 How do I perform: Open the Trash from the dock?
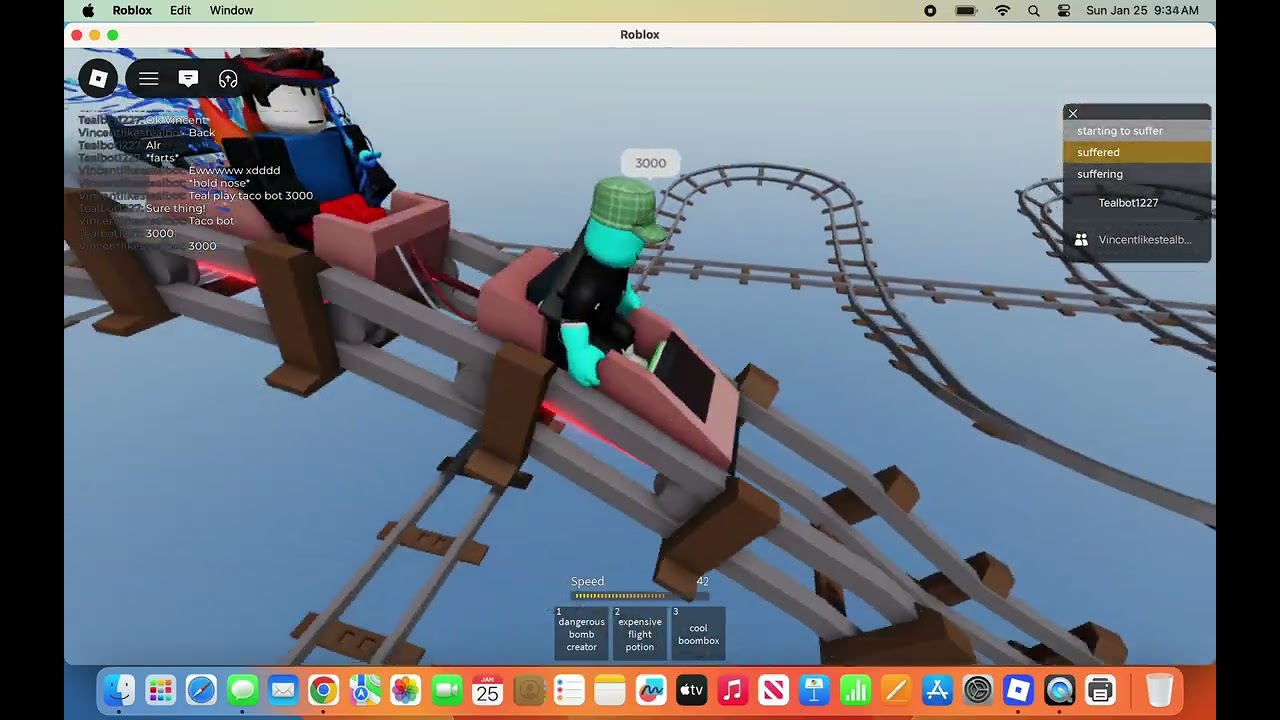click(x=1159, y=690)
